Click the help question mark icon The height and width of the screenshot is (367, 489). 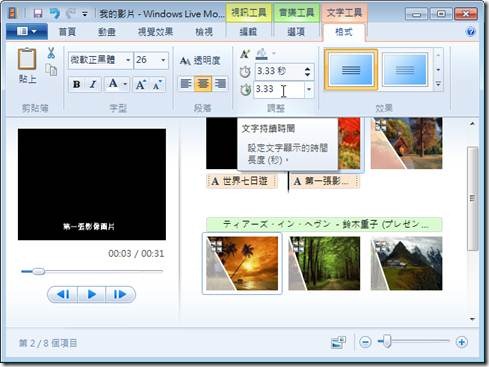click(x=470, y=32)
